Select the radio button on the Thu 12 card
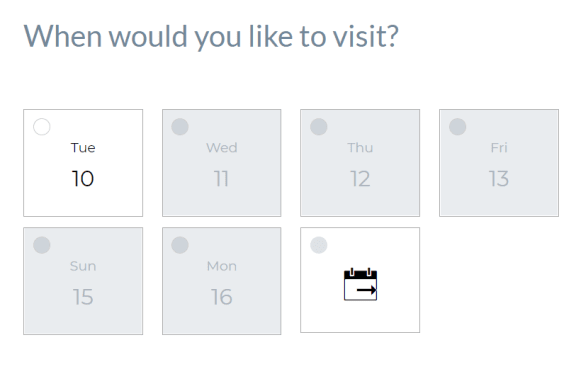576x391 pixels. (319, 127)
